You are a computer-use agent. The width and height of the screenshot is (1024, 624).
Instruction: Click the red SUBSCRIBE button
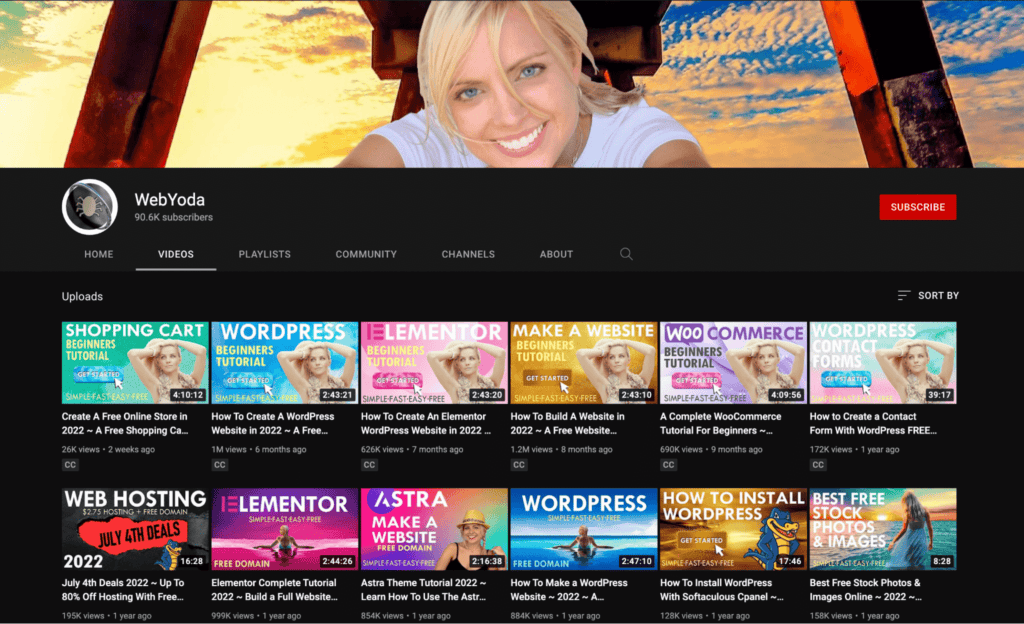coord(917,206)
